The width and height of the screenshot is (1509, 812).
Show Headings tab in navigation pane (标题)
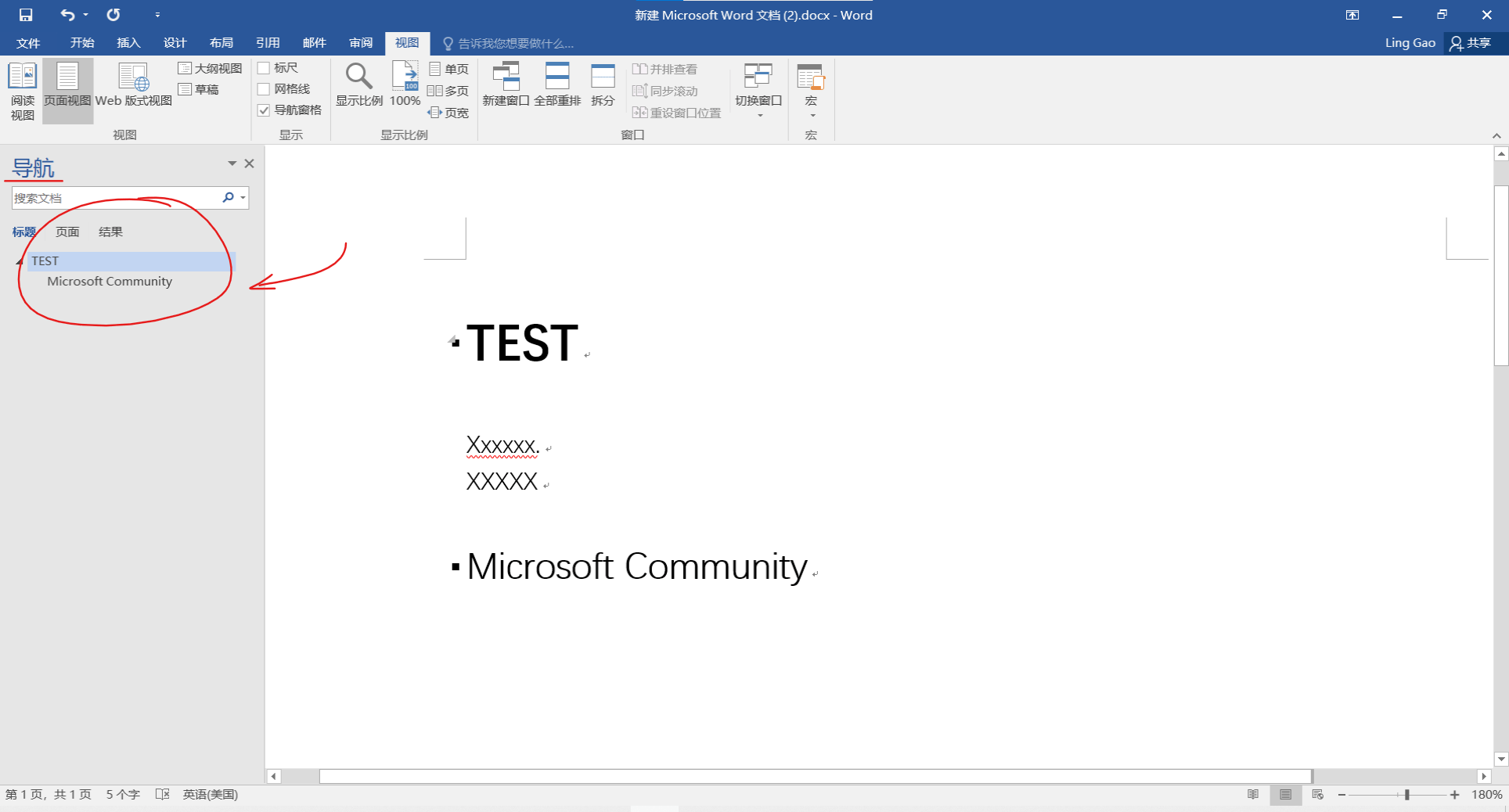point(23,232)
